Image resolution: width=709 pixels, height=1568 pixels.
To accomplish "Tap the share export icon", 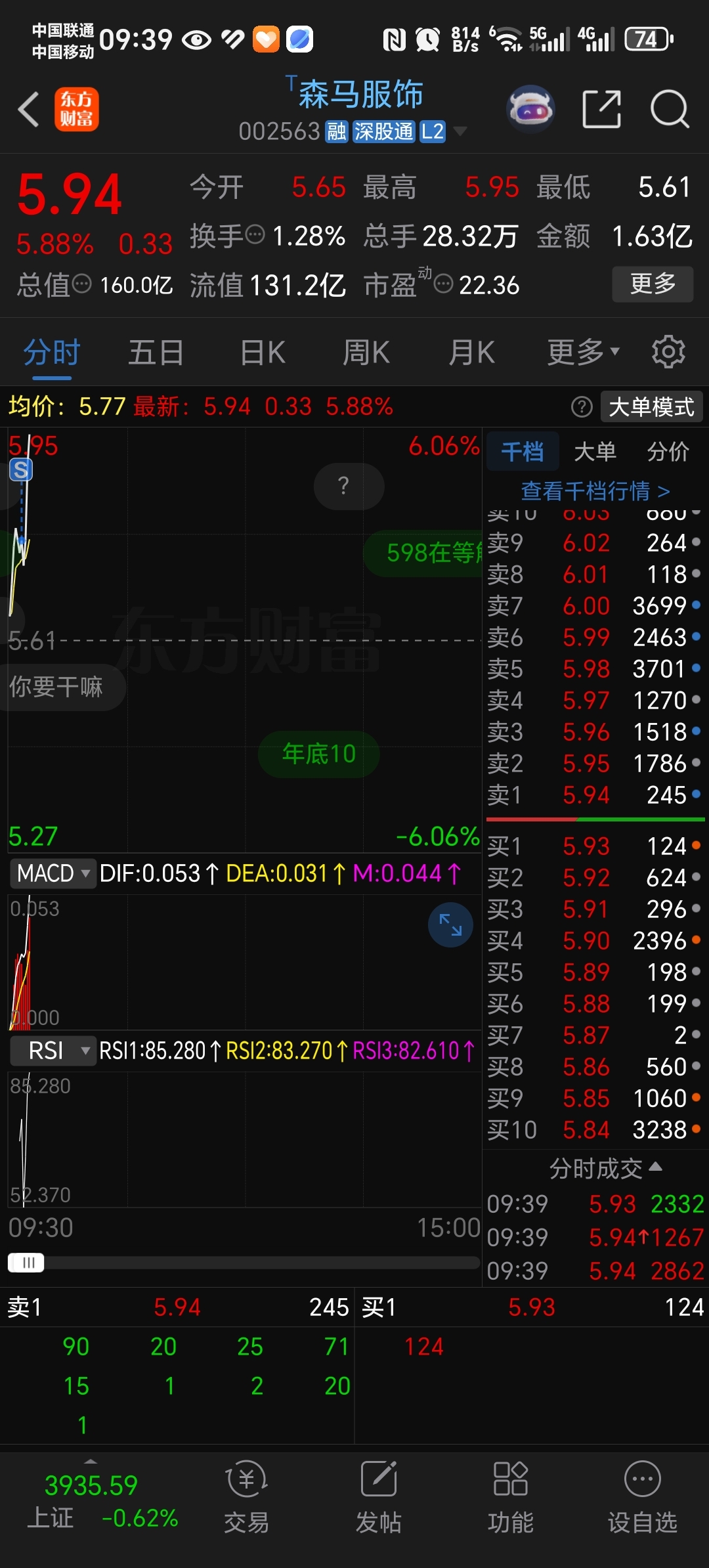I will (602, 109).
